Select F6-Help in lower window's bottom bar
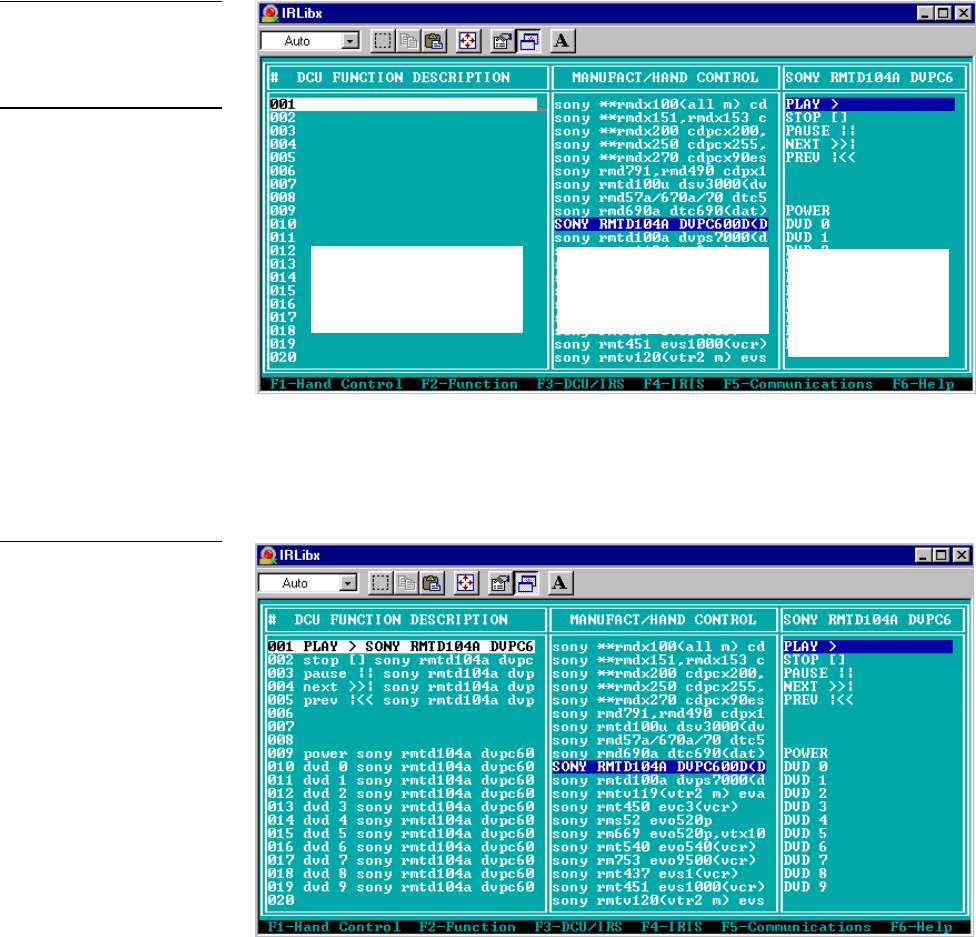 point(921,927)
